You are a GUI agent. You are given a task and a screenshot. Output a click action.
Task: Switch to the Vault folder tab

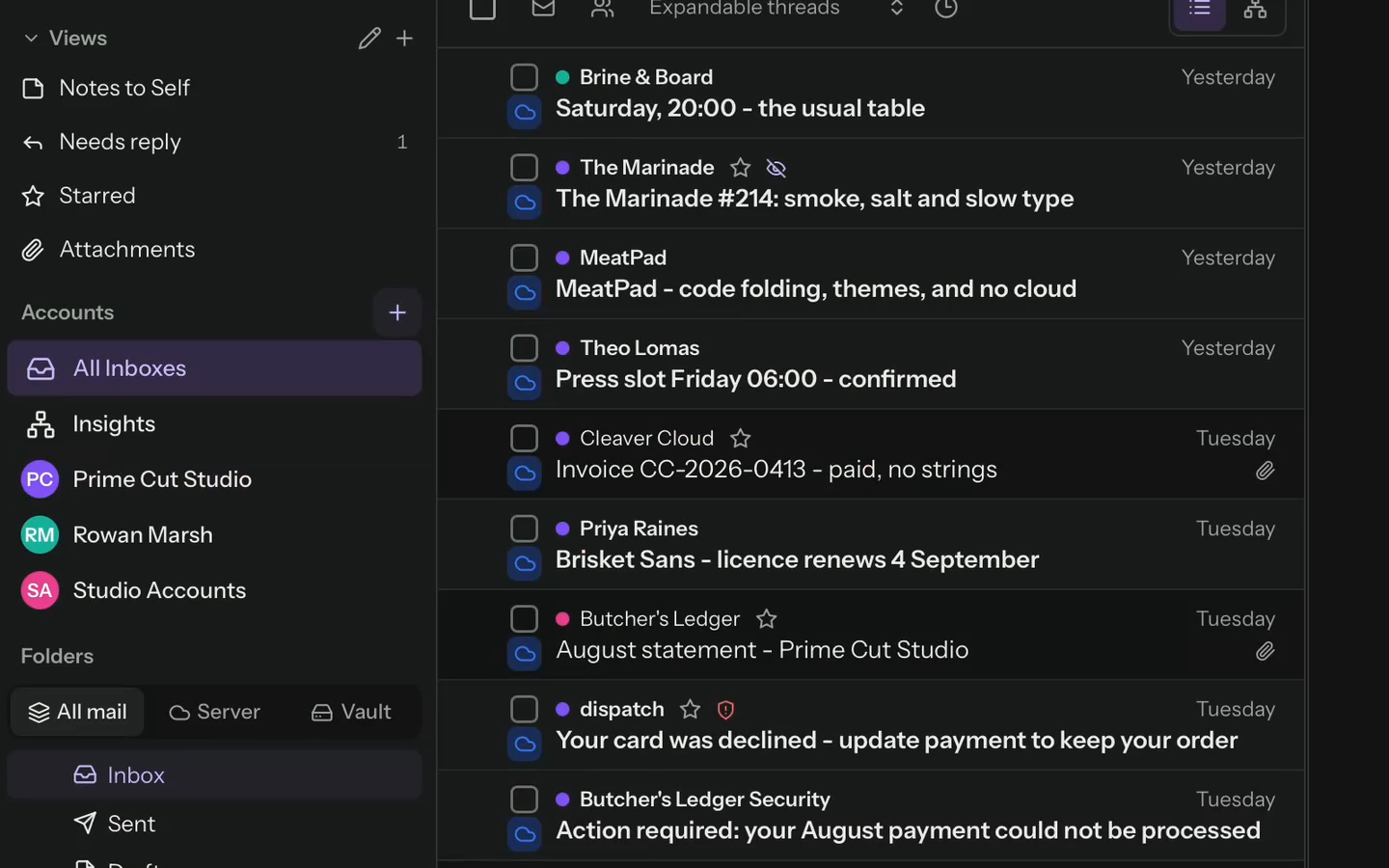(x=351, y=712)
